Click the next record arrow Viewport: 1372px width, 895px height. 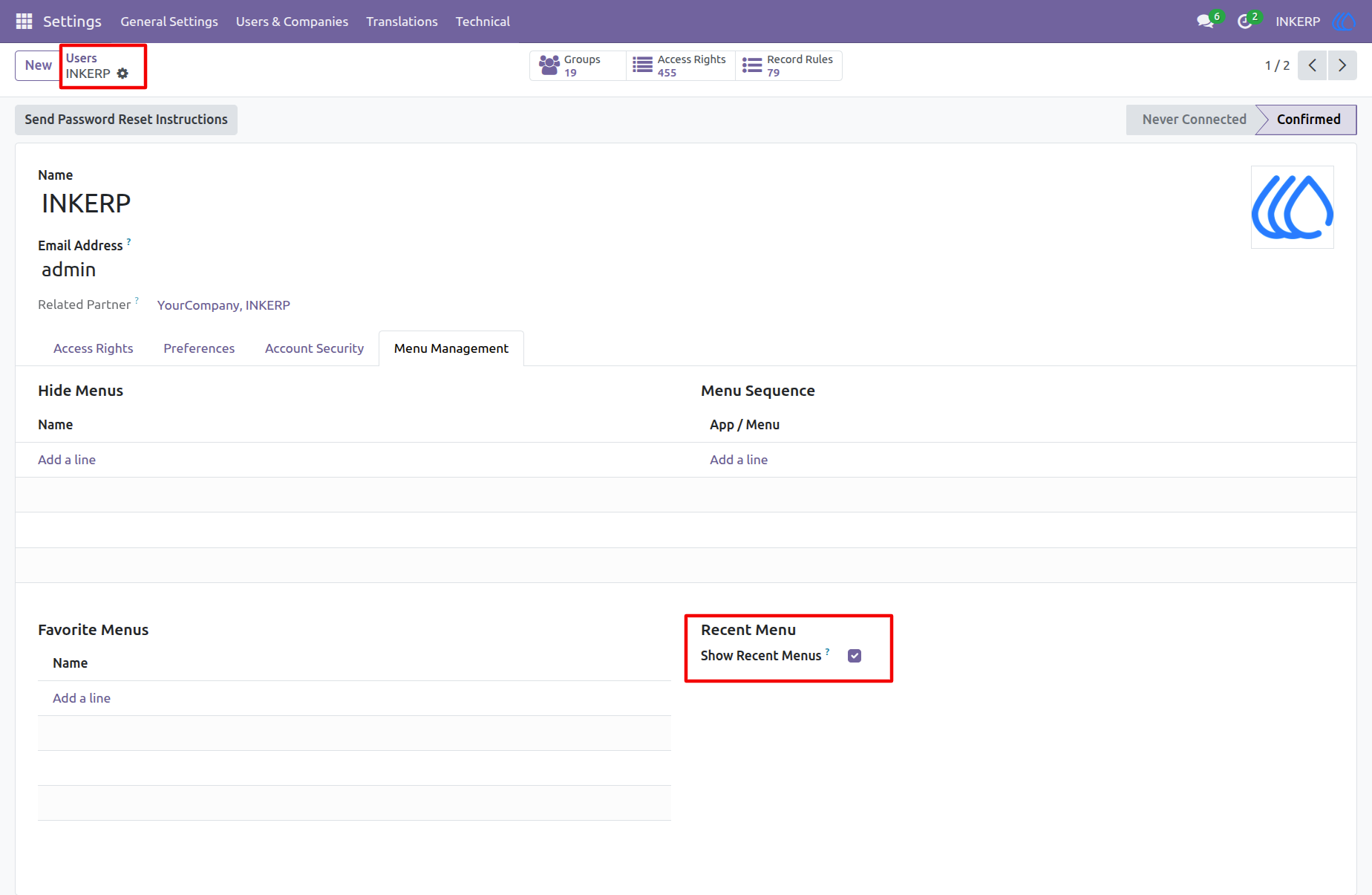point(1342,65)
